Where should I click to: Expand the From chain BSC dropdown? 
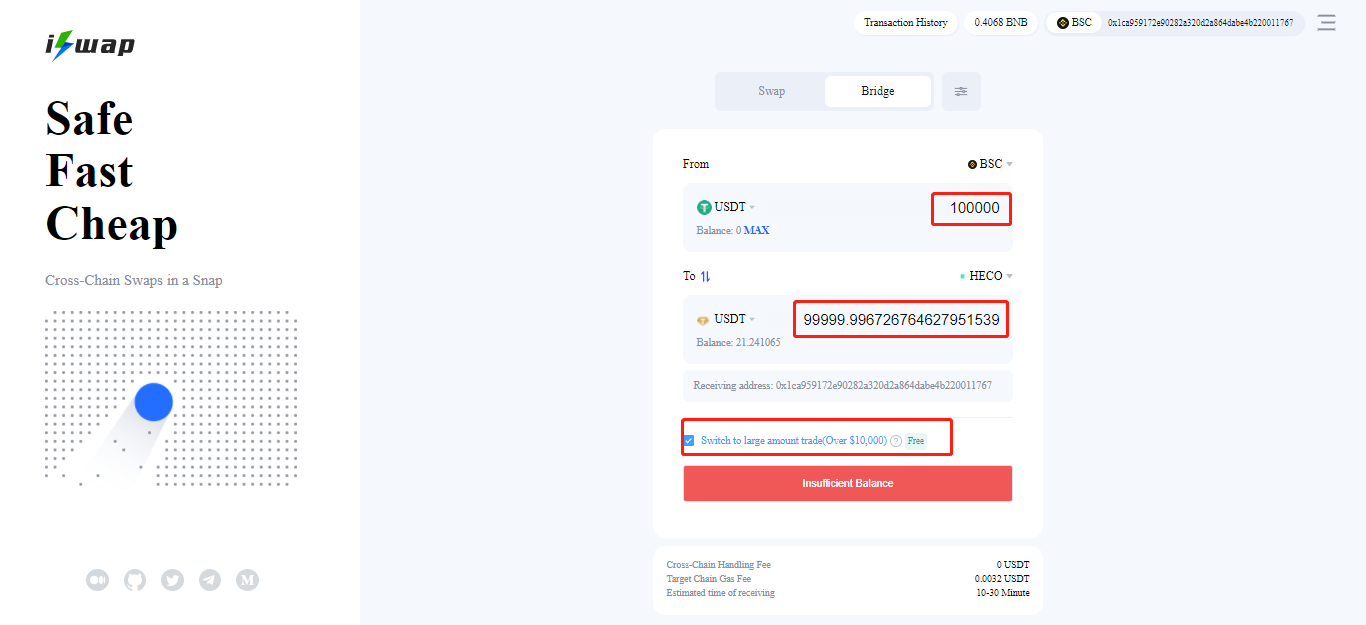[x=990, y=164]
